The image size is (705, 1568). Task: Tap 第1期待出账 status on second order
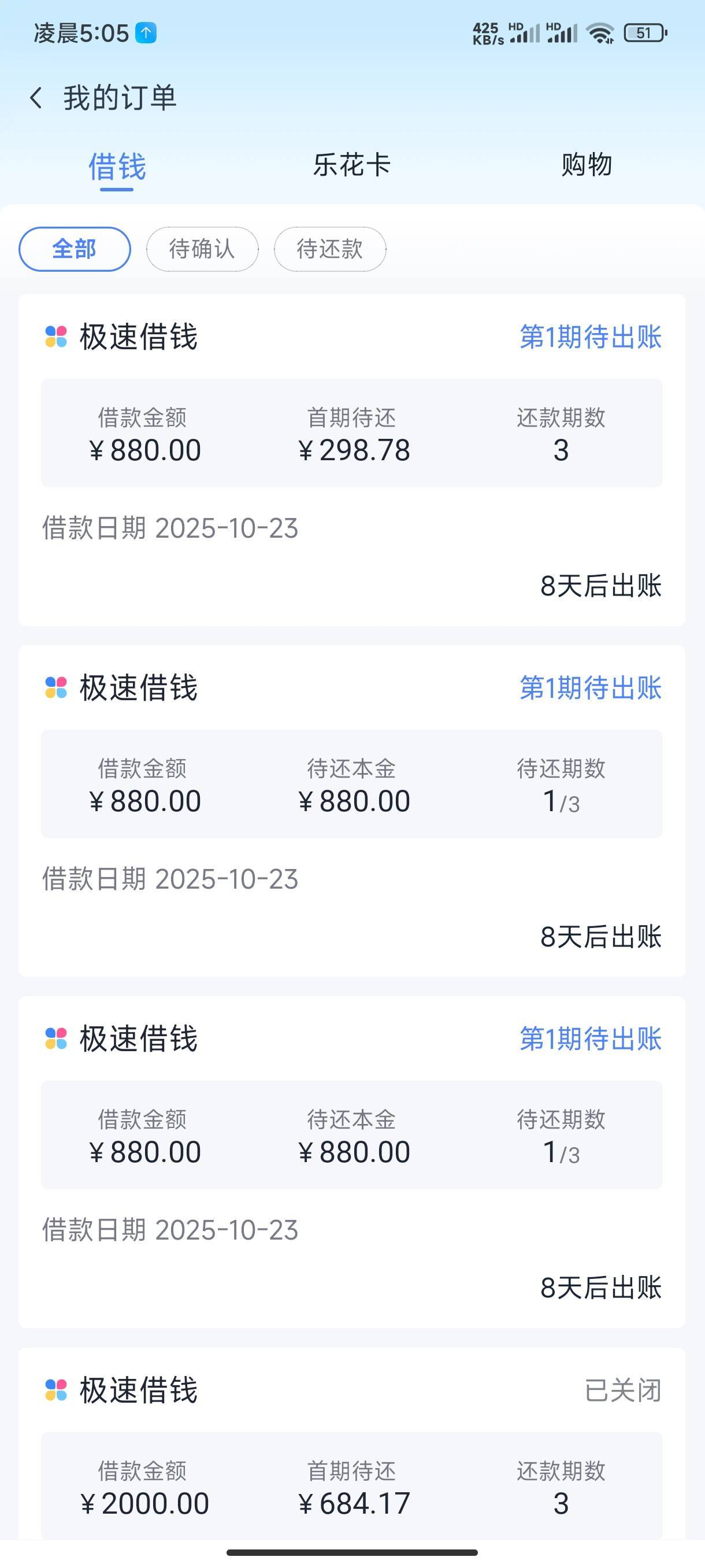coord(590,688)
